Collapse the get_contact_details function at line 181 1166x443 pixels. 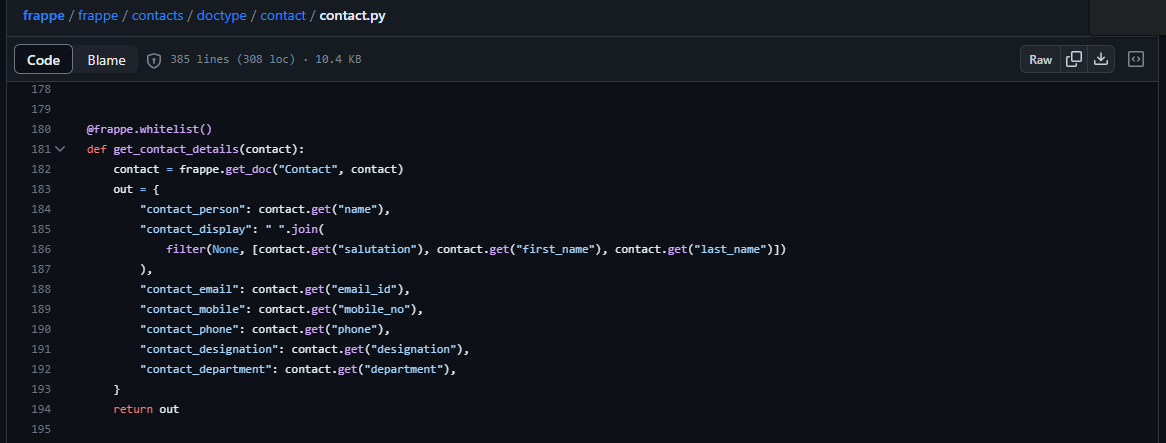[60, 149]
